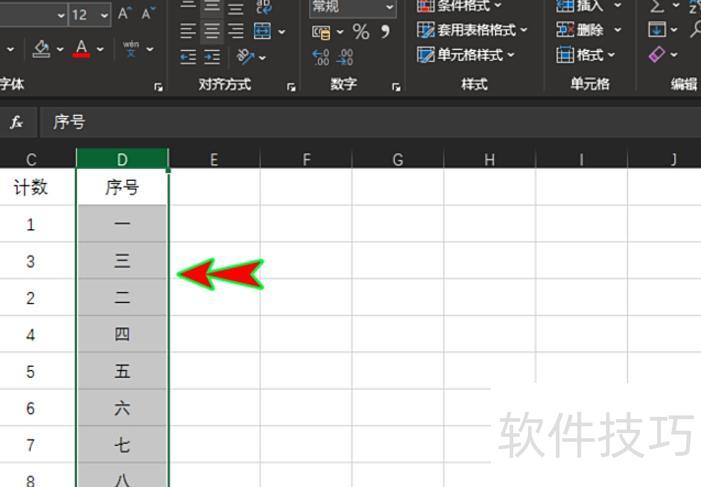This screenshot has height=487, width=701.
Task: Align text to the right
Action: click(236, 31)
